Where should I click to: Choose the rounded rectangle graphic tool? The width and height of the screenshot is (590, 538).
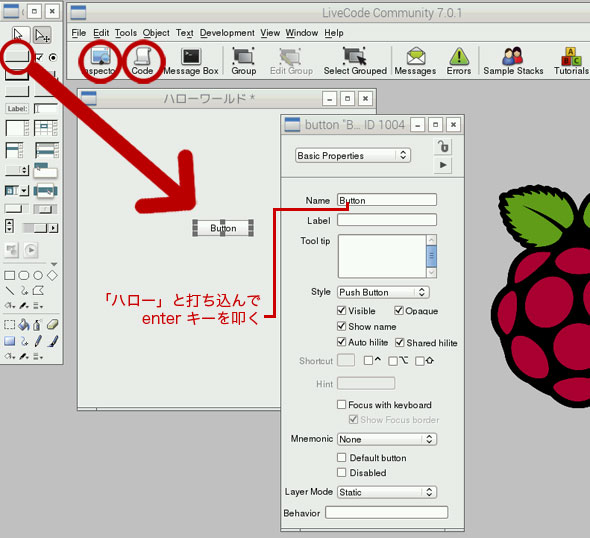(x=24, y=276)
